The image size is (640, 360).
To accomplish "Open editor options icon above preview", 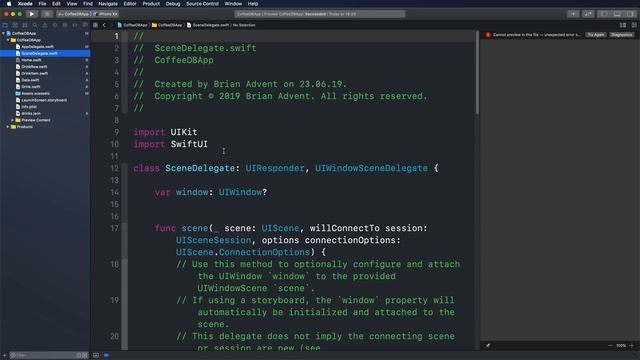I will point(623,25).
